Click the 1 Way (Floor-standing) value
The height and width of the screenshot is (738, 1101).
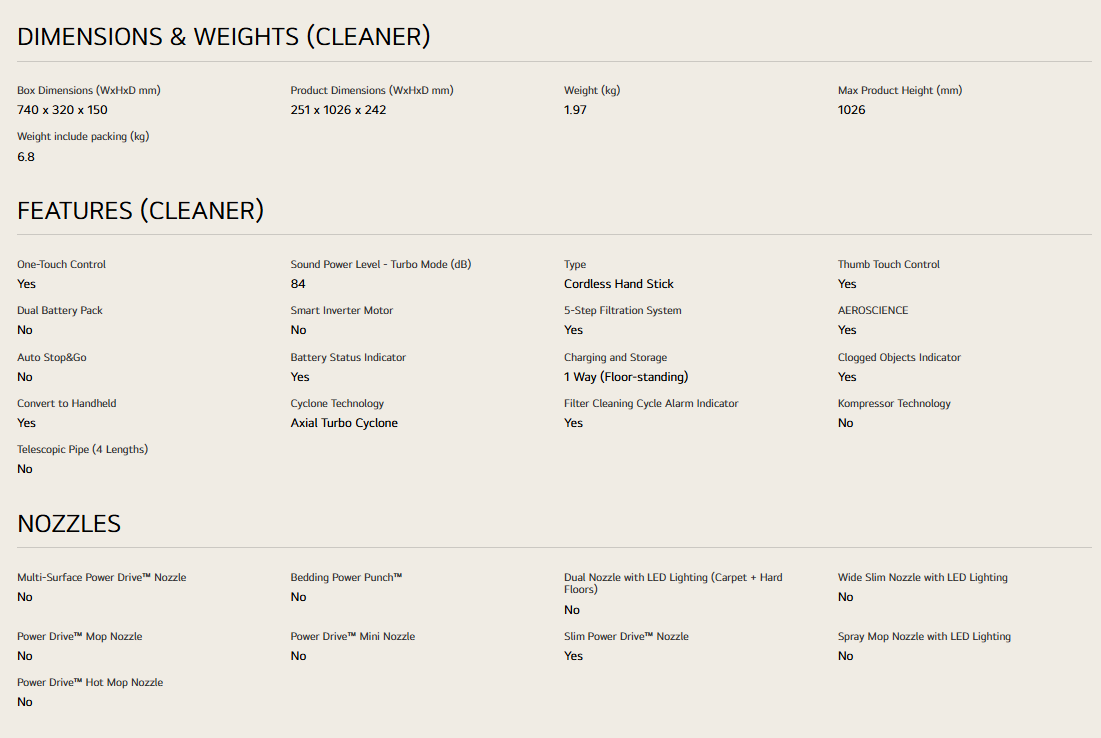pyautogui.click(x=626, y=377)
